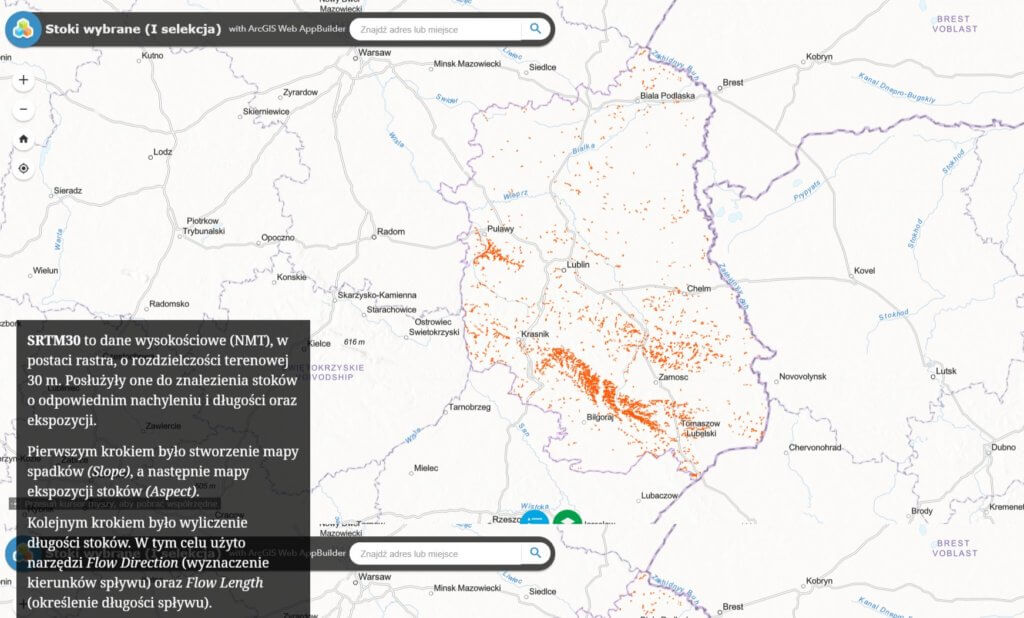This screenshot has width=1024, height=618.
Task: Zoom out on the map with minus button
Action: tap(24, 109)
